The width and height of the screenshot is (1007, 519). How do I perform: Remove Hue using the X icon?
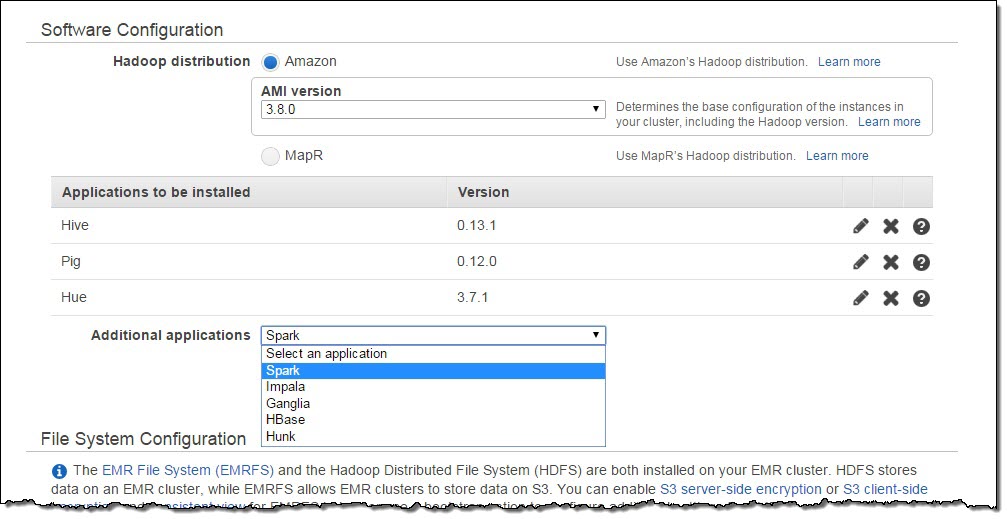pyautogui.click(x=891, y=298)
